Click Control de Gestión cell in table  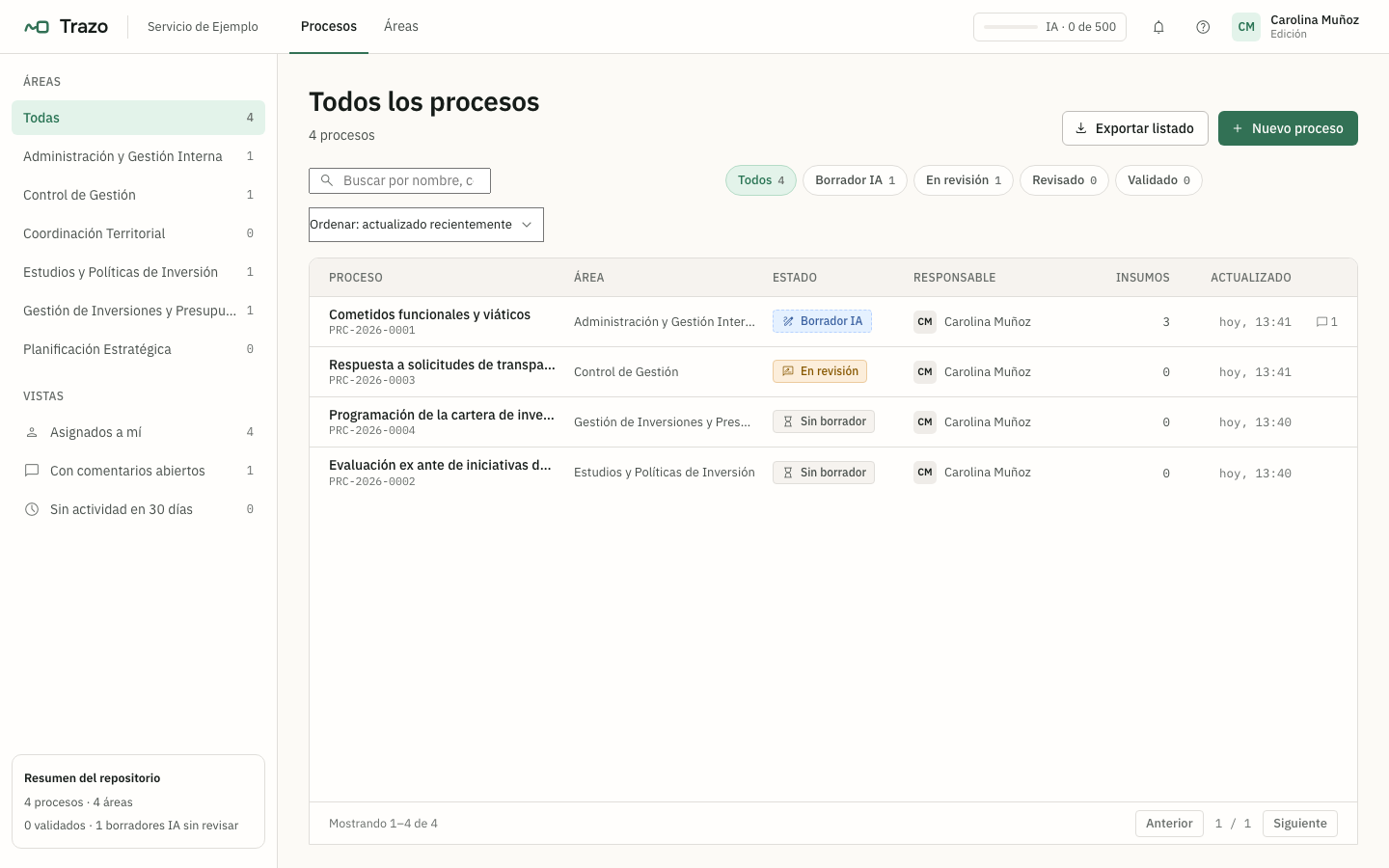626,372
